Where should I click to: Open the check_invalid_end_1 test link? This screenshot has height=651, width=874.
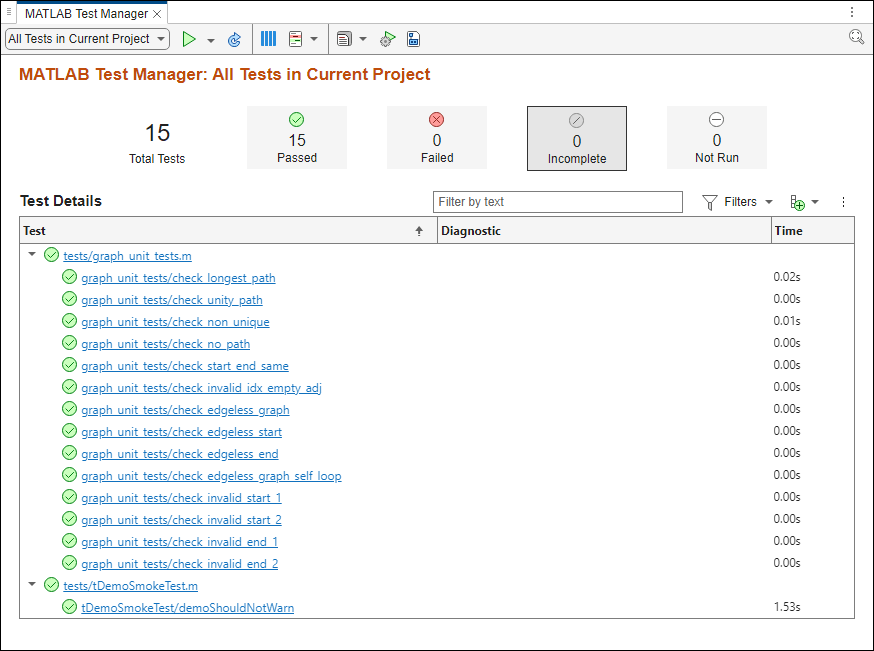[179, 542]
